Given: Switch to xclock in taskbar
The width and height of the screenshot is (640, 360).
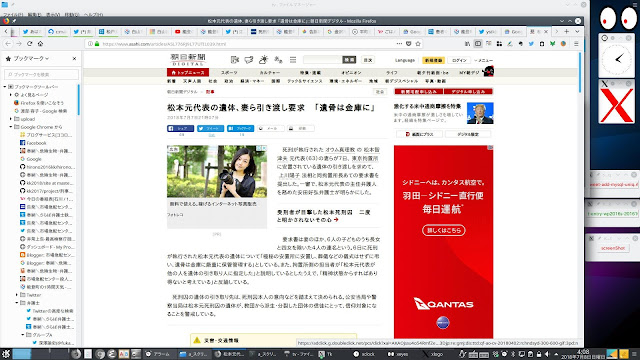Looking at the screenshot, I should coord(364,354).
